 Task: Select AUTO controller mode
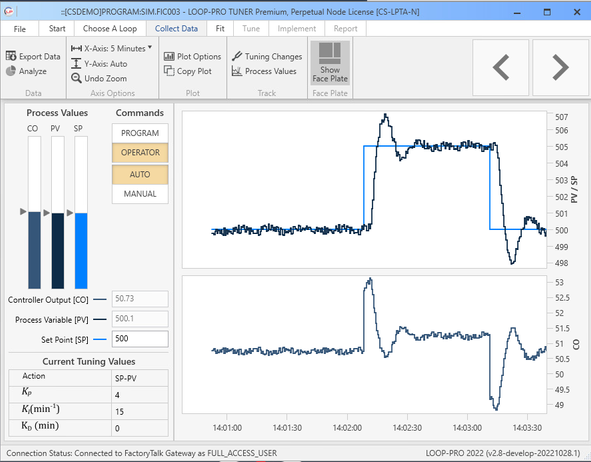[x=140, y=174]
